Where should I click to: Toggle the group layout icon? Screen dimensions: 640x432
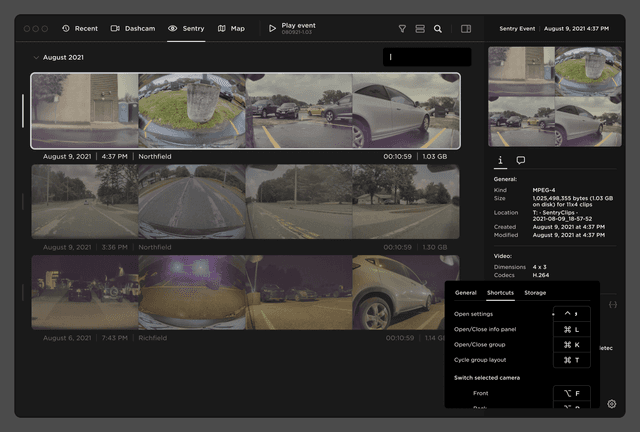click(420, 29)
